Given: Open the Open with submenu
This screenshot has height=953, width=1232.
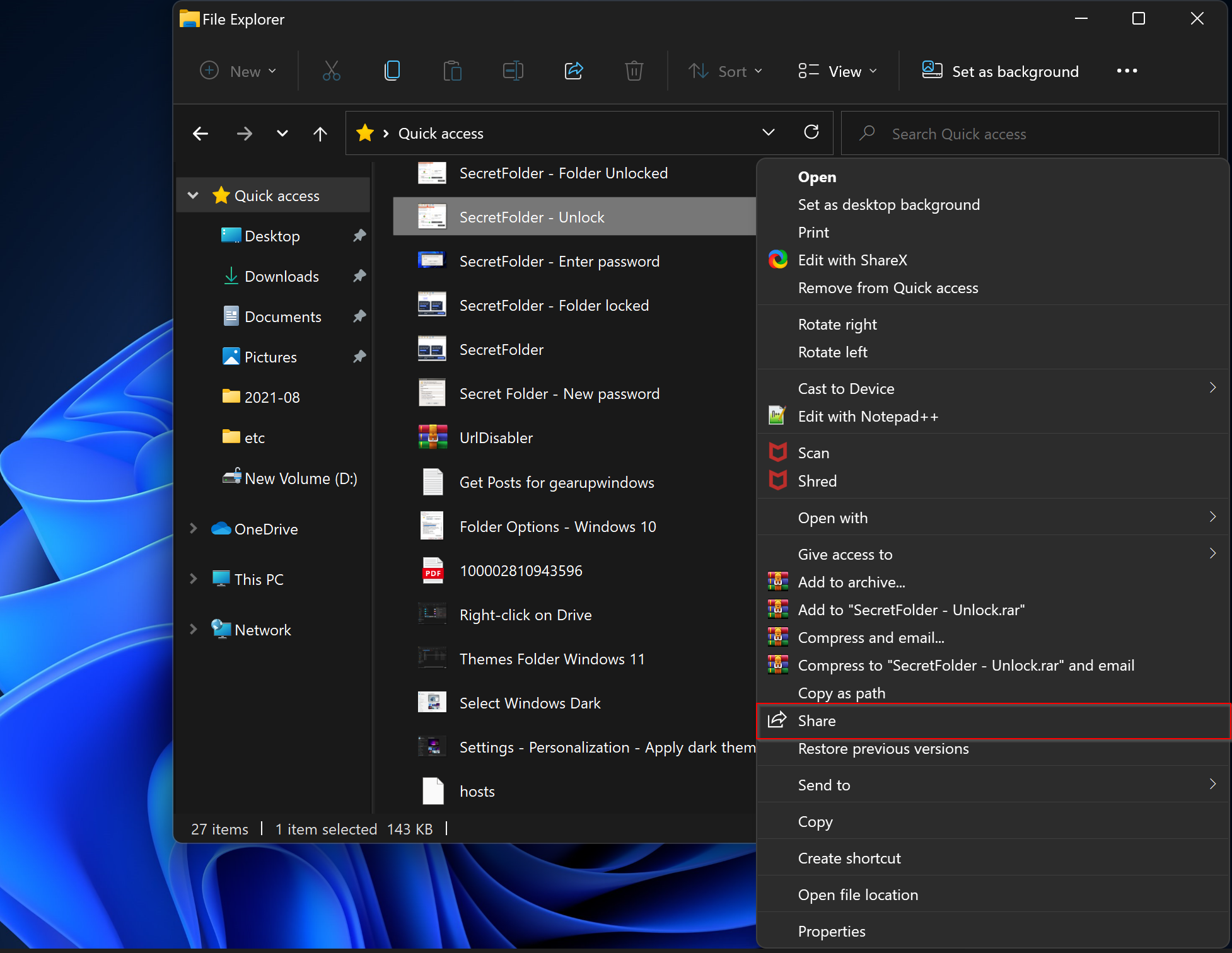Looking at the screenshot, I should point(992,518).
